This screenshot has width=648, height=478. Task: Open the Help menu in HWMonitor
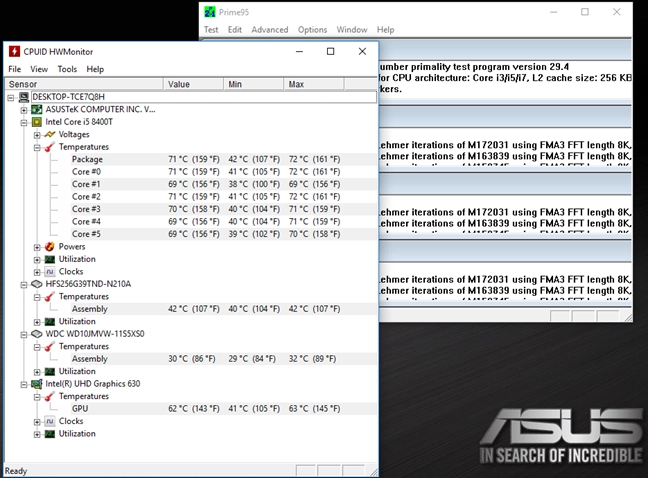[x=95, y=69]
